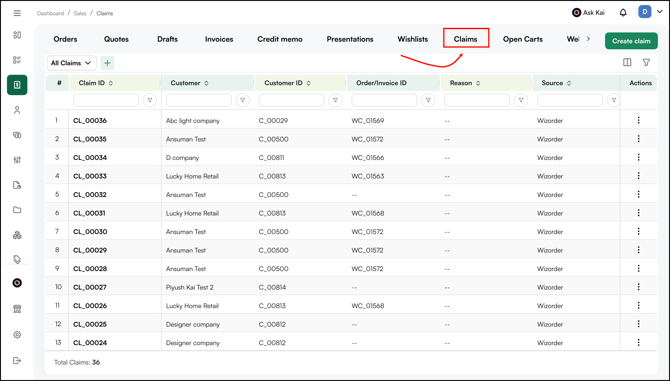Open actions menu for CL_00036
670x381 pixels.
point(638,120)
